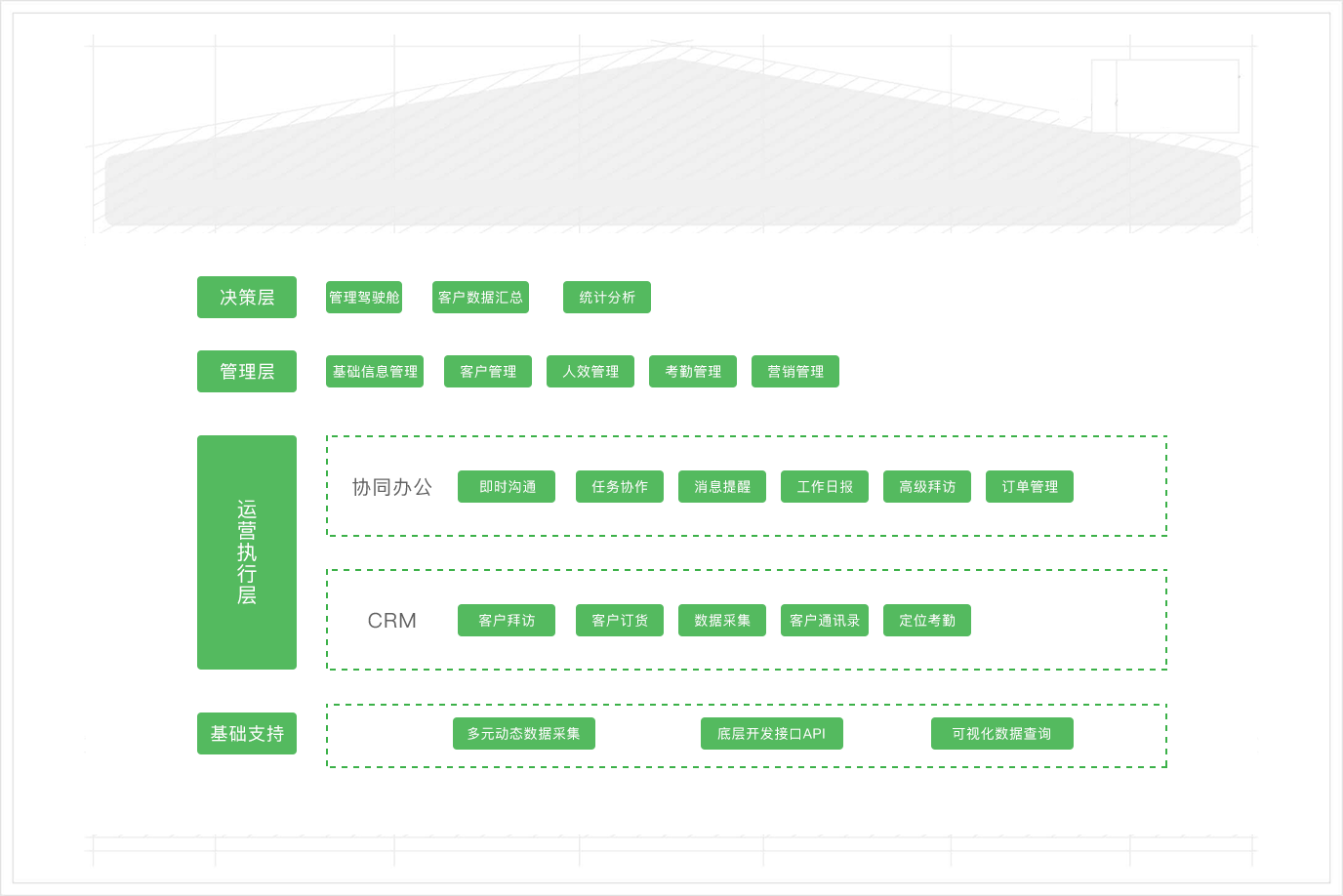Screen dimensions: 1343x896
Task: Select 基础信息管理 block
Action: [x=374, y=372]
